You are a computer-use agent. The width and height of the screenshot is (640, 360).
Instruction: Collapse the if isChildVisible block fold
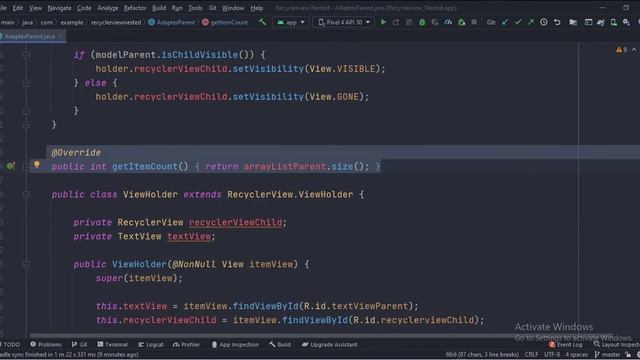click(26, 55)
